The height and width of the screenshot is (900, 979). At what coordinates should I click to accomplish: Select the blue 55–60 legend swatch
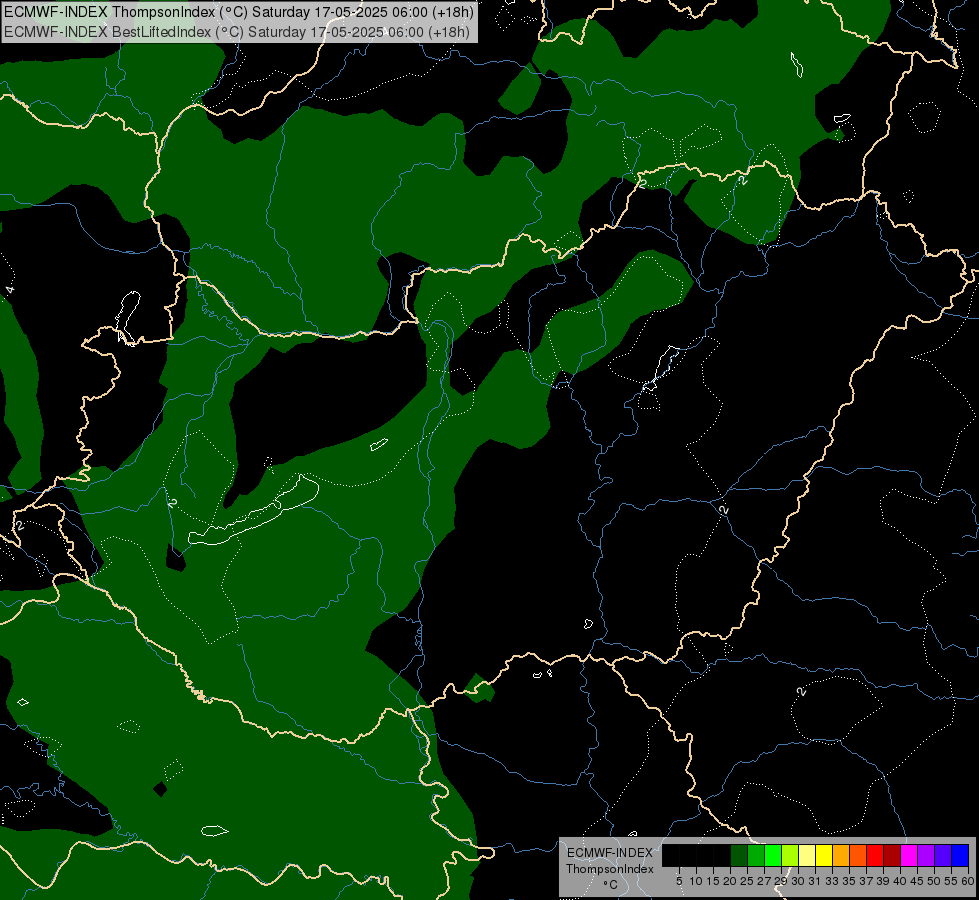pos(960,855)
